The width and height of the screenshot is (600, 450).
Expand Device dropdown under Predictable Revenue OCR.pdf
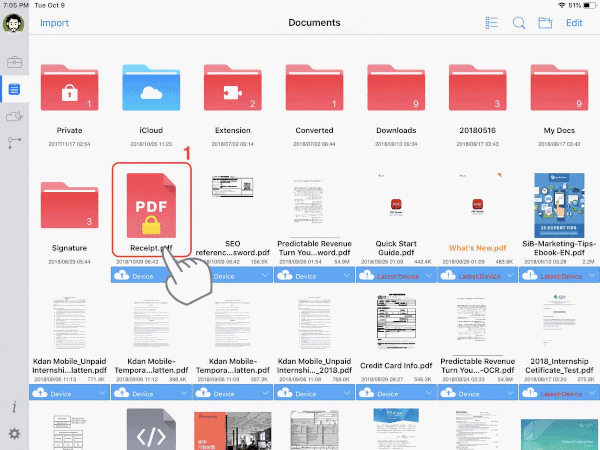click(x=510, y=393)
